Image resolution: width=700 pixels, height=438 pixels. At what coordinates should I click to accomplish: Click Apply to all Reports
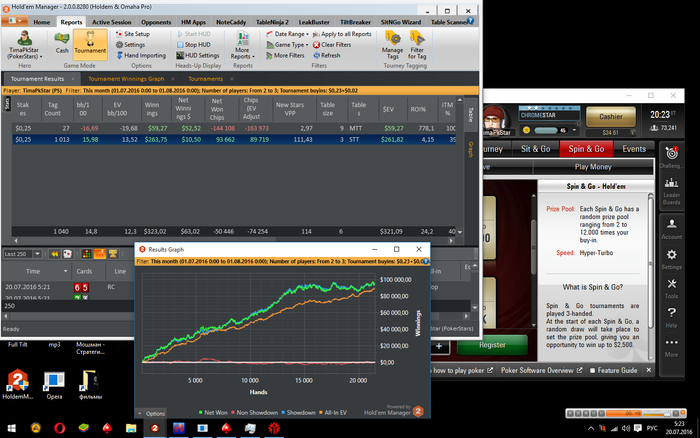(342, 34)
